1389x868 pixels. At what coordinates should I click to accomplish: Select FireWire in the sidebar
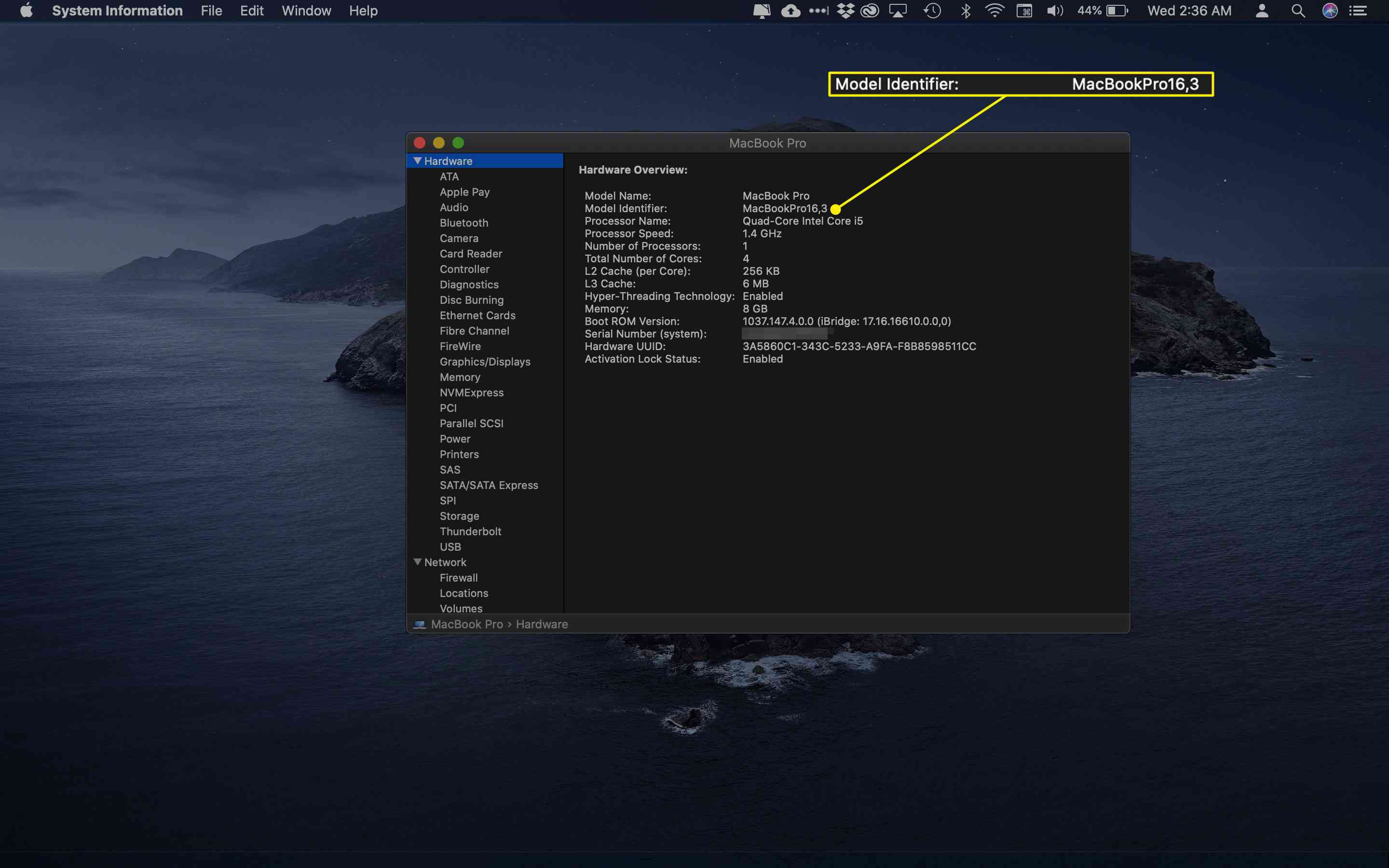(460, 346)
